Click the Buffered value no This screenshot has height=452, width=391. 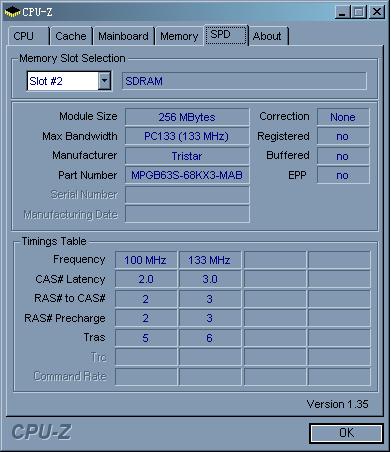pos(343,156)
